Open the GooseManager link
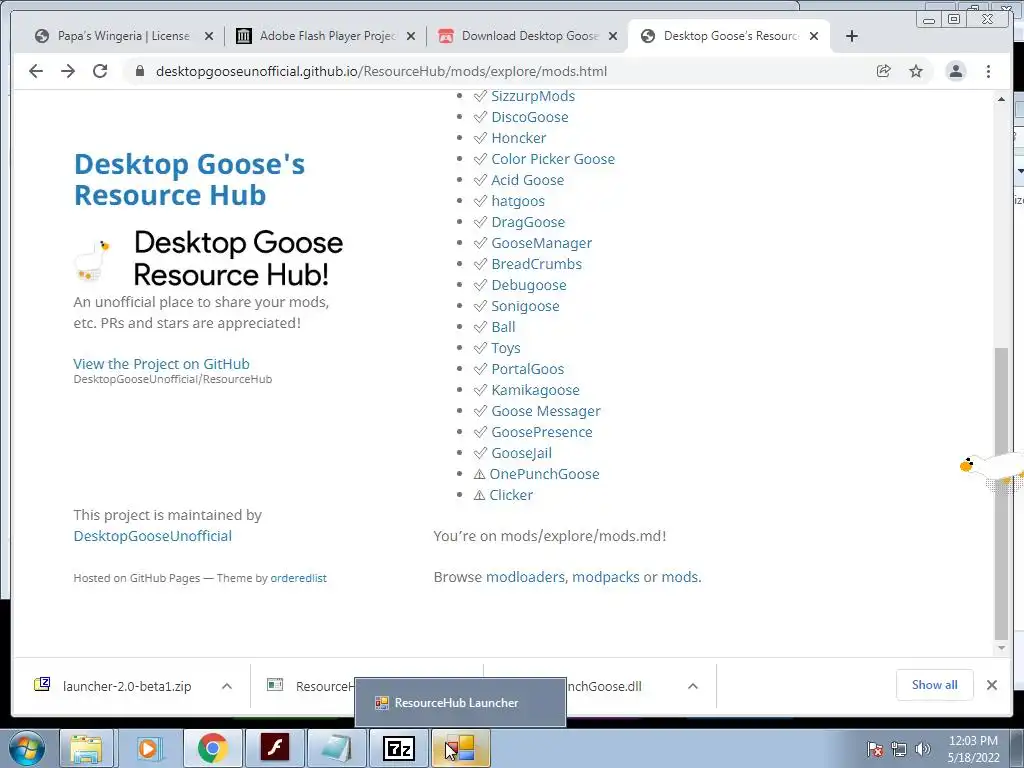 tap(541, 243)
